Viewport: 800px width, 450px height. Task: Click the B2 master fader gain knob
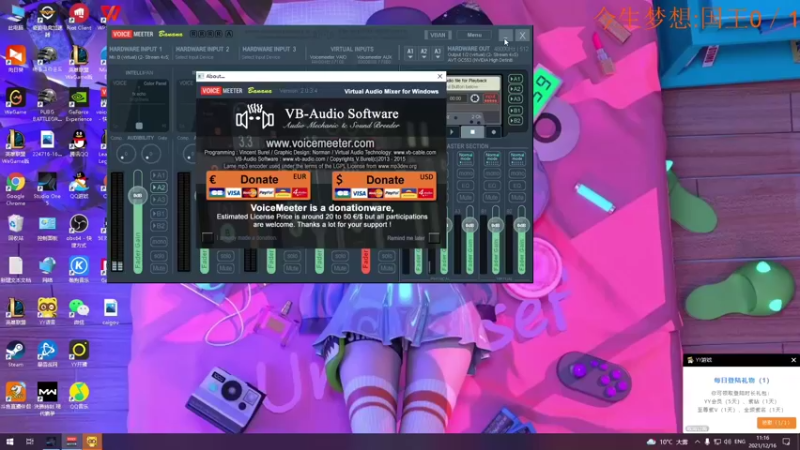pos(521,225)
